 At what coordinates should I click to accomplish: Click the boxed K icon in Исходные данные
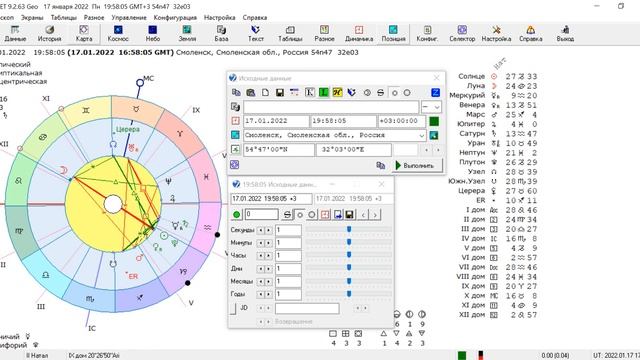point(309,93)
